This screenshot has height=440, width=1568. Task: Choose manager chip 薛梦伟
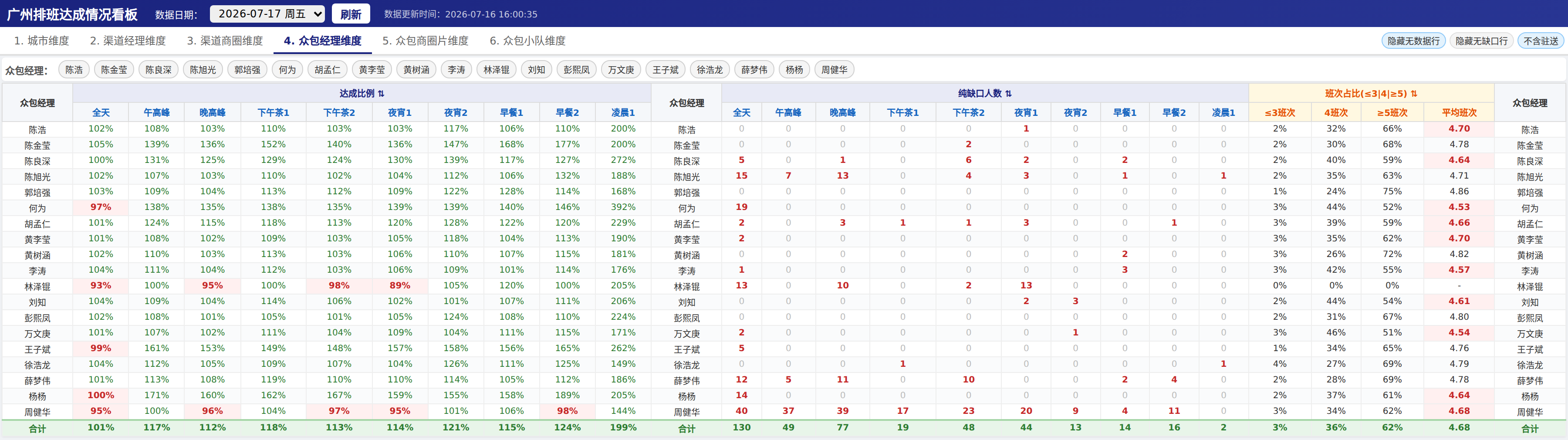pyautogui.click(x=755, y=70)
